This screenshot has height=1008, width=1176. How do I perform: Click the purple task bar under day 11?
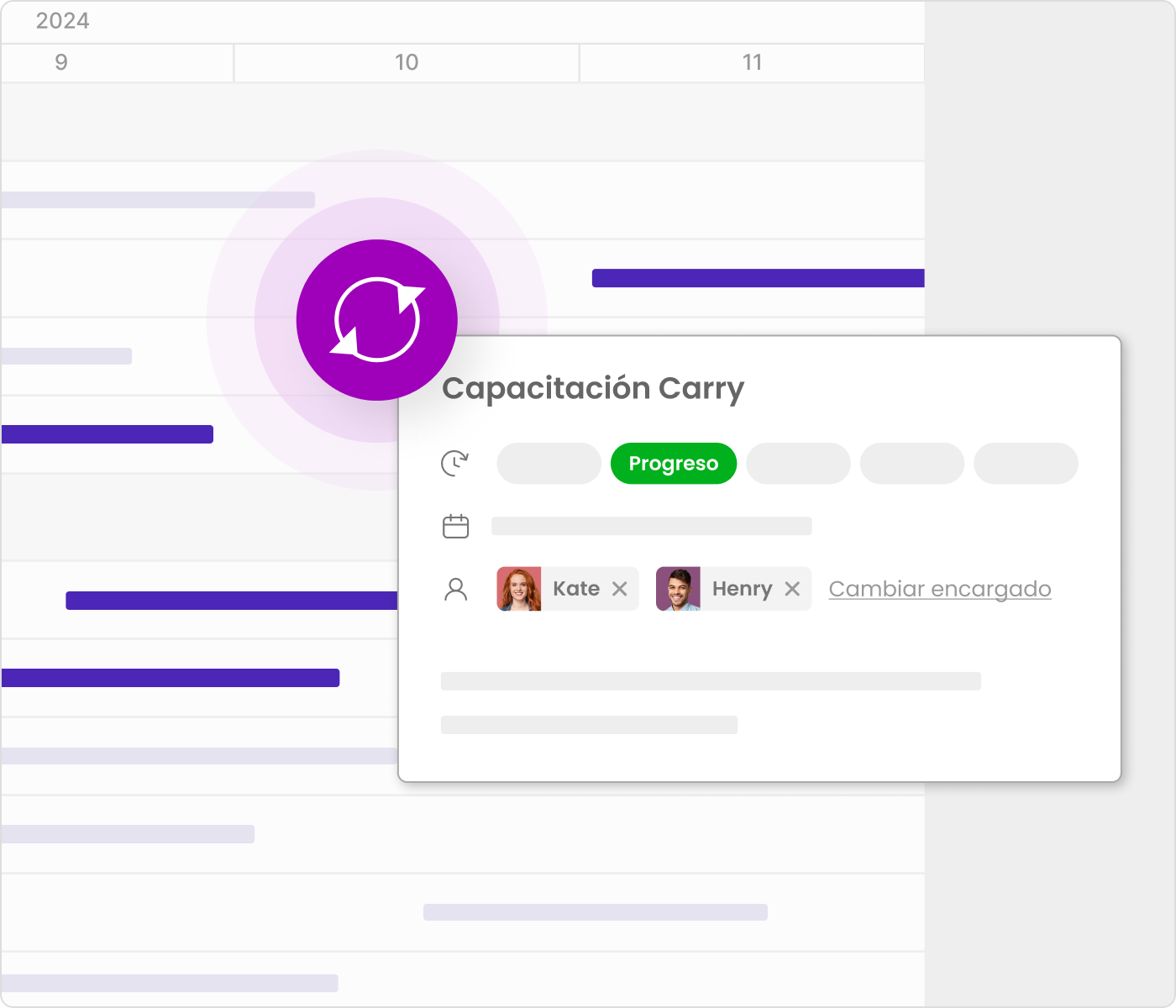click(x=758, y=278)
